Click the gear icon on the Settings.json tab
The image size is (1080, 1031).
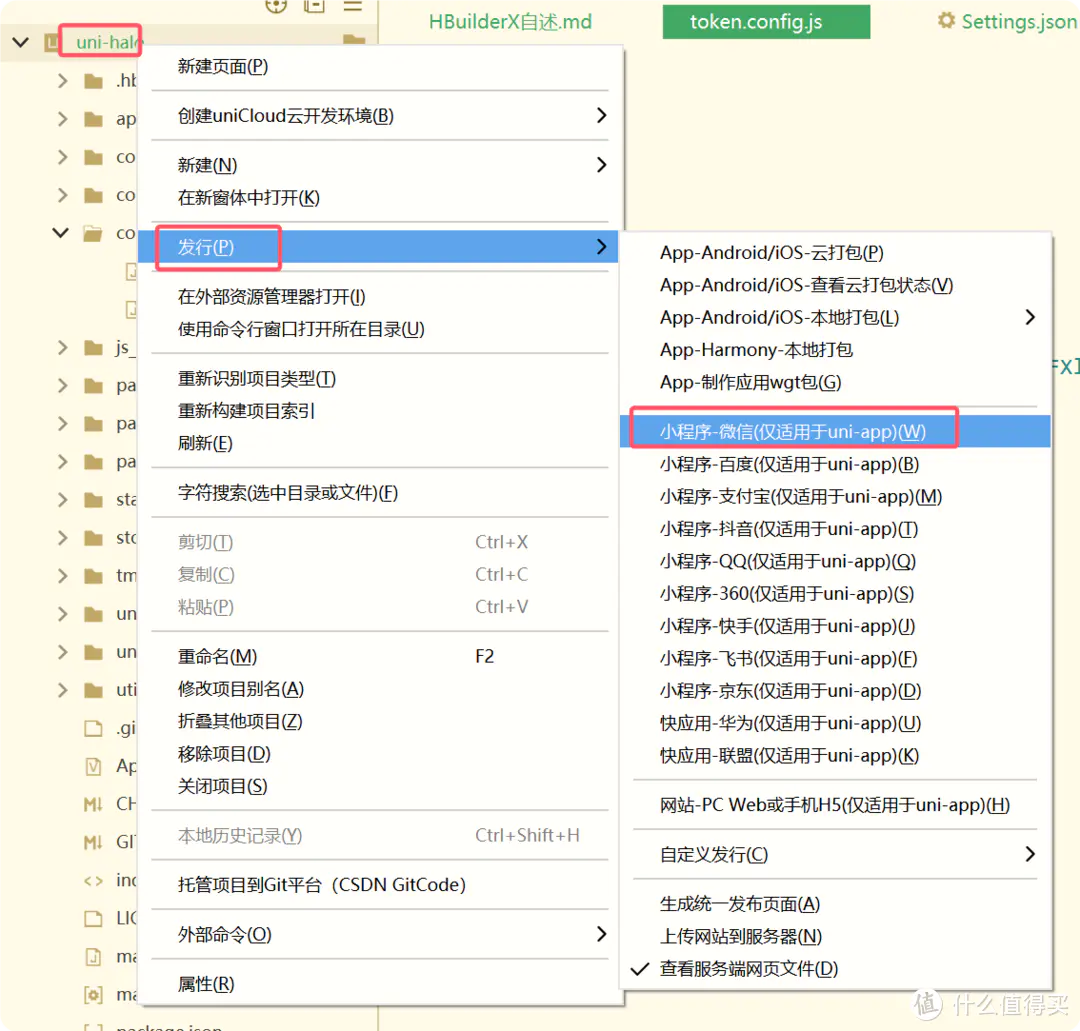point(946,21)
